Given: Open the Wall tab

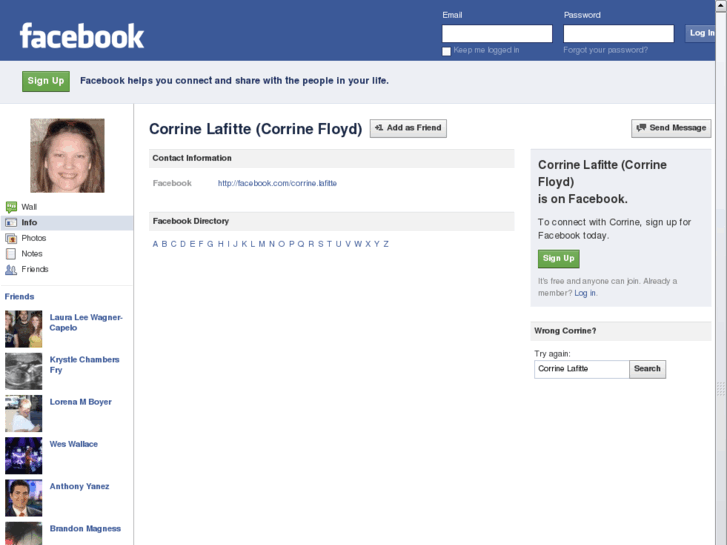Looking at the screenshot, I should pyautogui.click(x=29, y=207).
